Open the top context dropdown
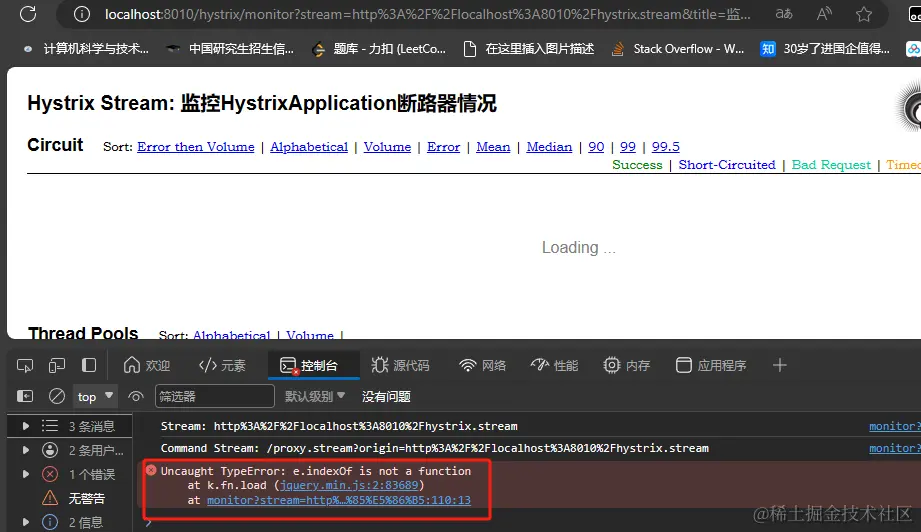921x532 pixels. tap(95, 396)
